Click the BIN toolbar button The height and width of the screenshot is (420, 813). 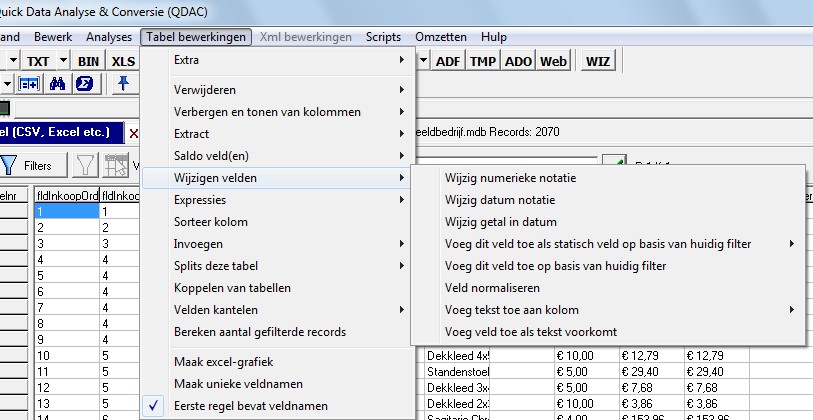[x=89, y=61]
